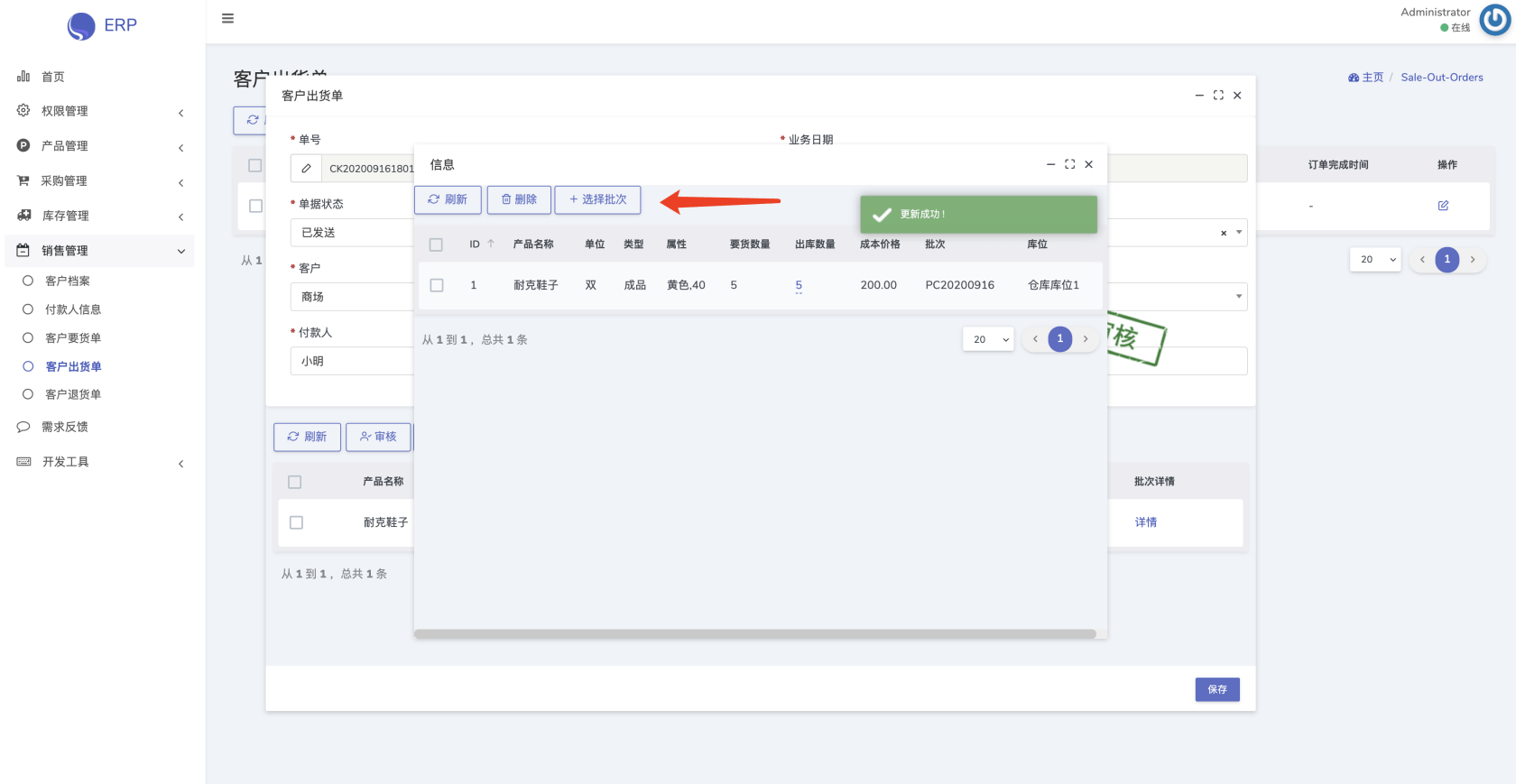
Task: Clear the selection with the x icon in 单据状态 field
Action: tap(1224, 233)
